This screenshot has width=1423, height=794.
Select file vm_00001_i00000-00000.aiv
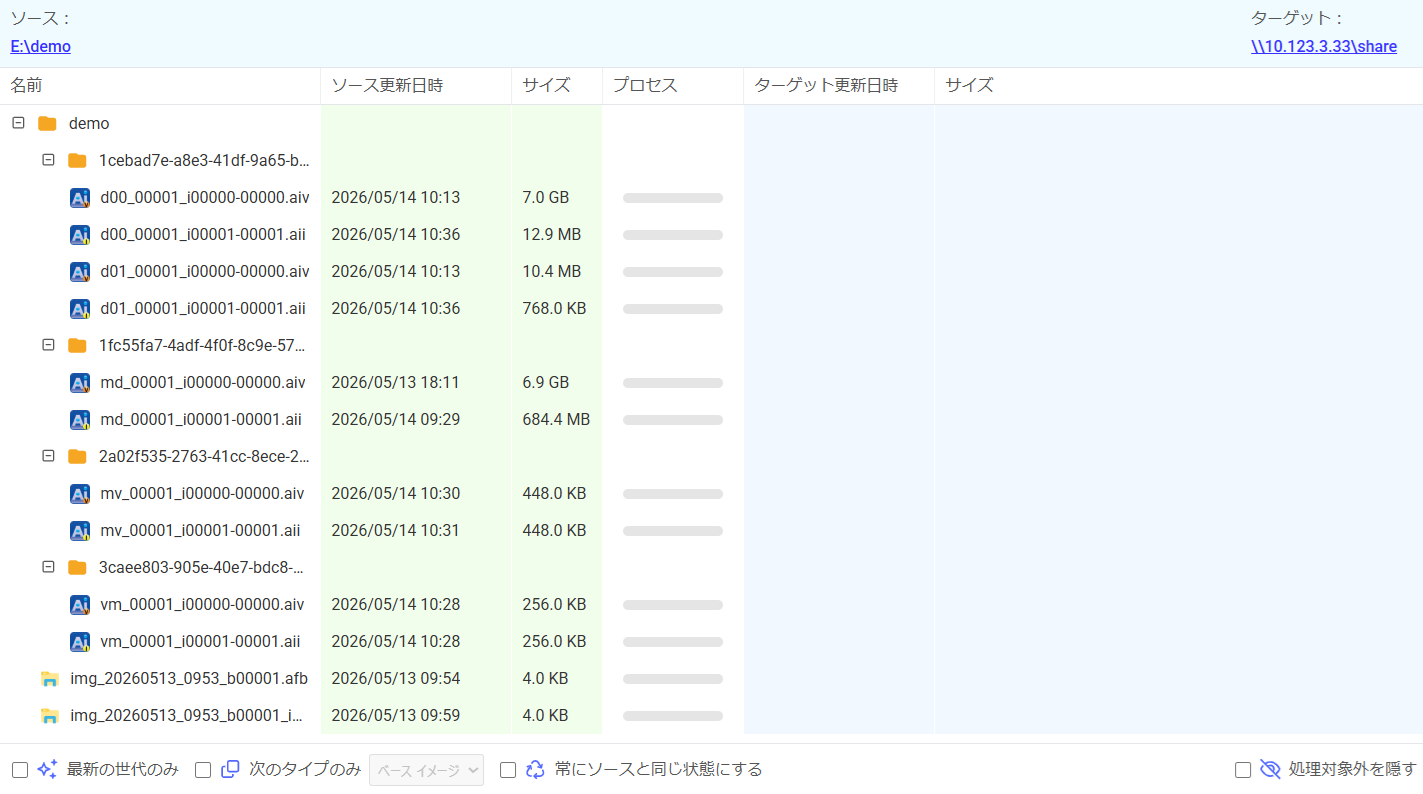tap(203, 605)
